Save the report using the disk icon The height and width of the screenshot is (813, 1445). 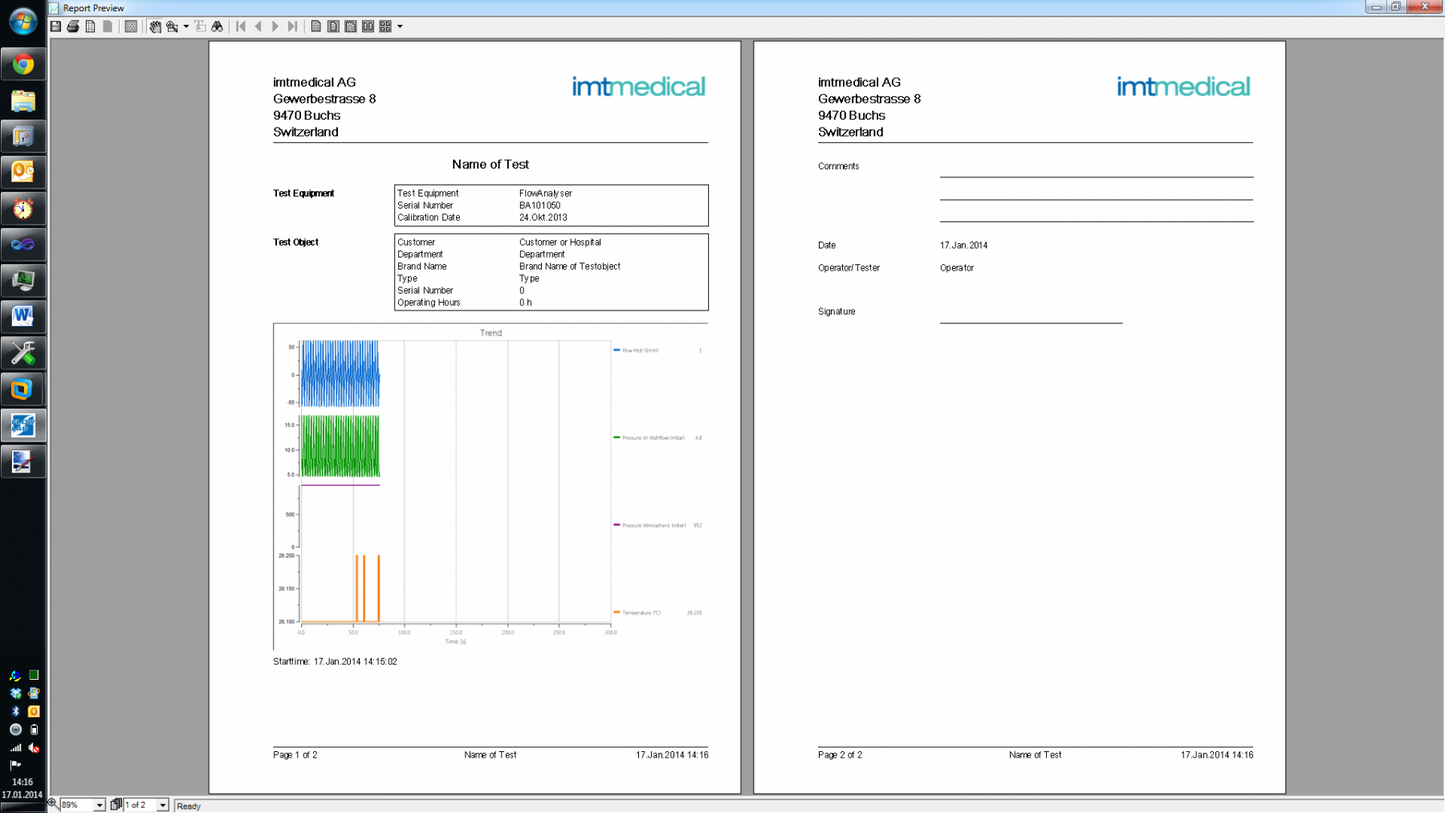click(55, 25)
